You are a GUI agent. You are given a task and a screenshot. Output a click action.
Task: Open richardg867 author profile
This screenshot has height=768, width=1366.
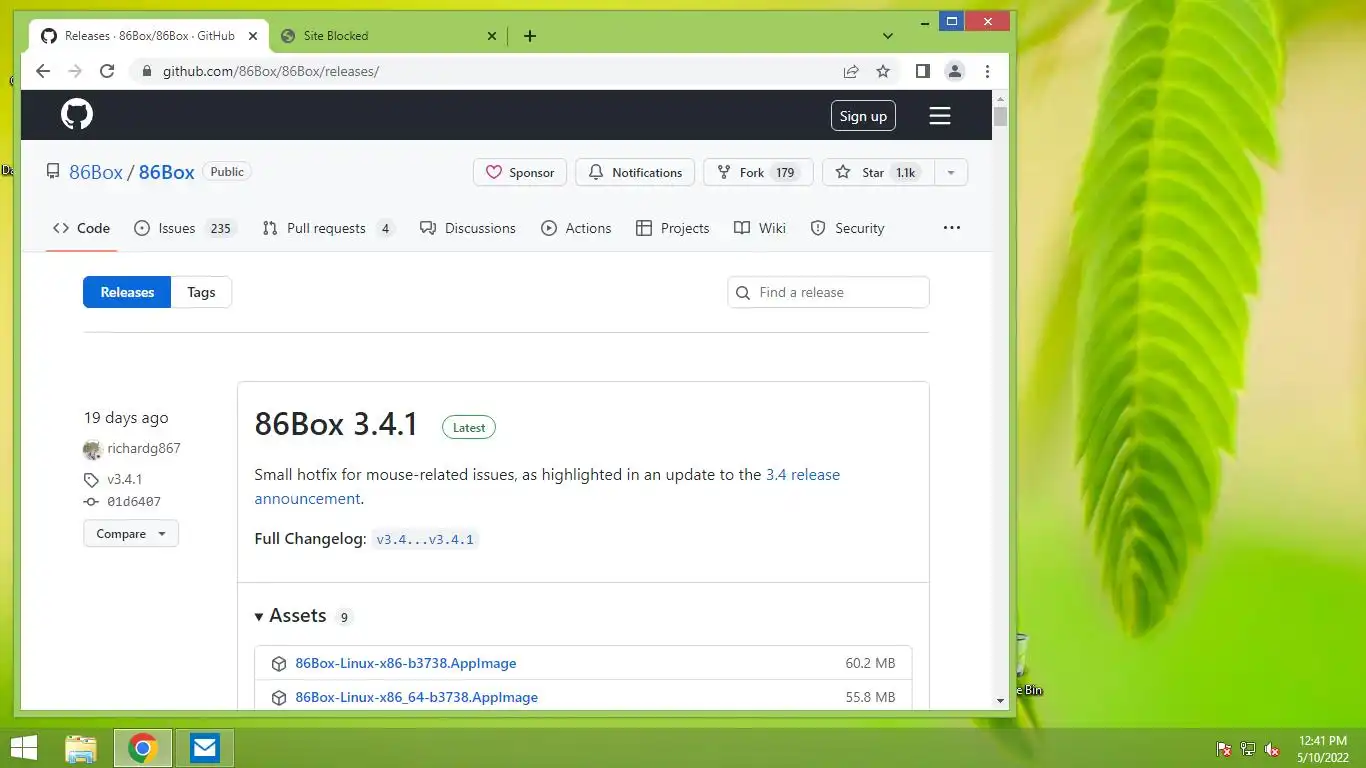coord(144,448)
